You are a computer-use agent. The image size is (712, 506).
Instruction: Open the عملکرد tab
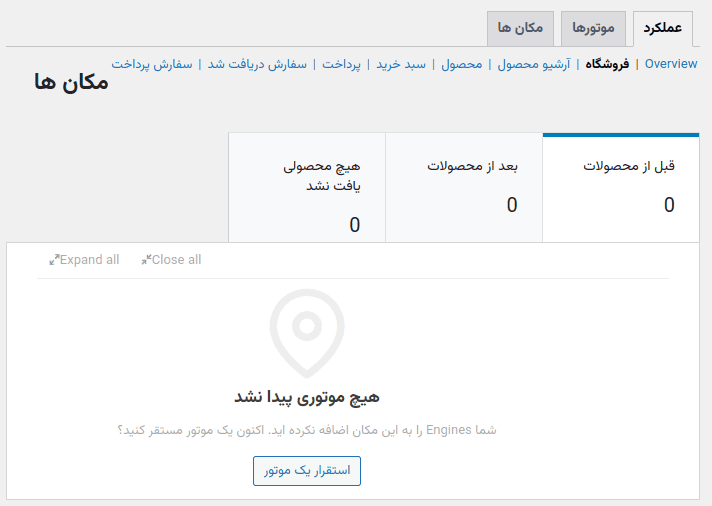click(663, 29)
